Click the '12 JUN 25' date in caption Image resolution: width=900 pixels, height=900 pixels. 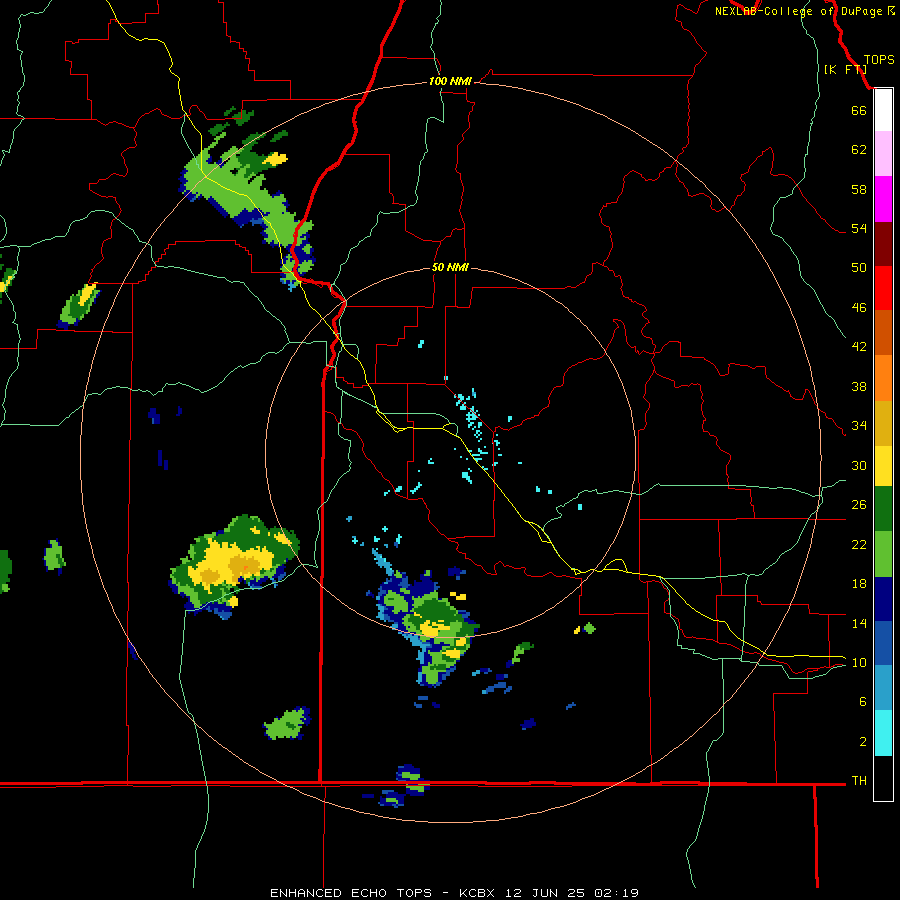(545, 893)
